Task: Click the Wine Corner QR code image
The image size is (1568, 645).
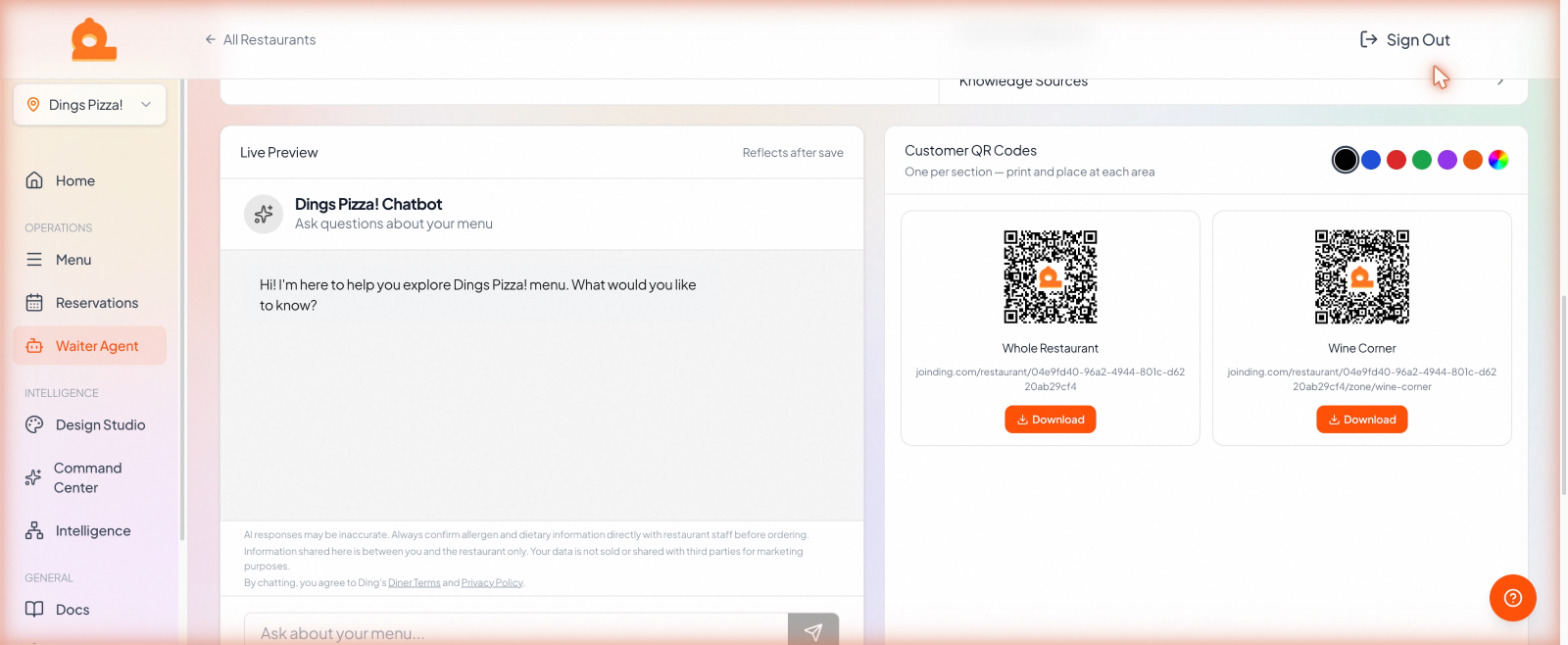Action: (x=1362, y=277)
